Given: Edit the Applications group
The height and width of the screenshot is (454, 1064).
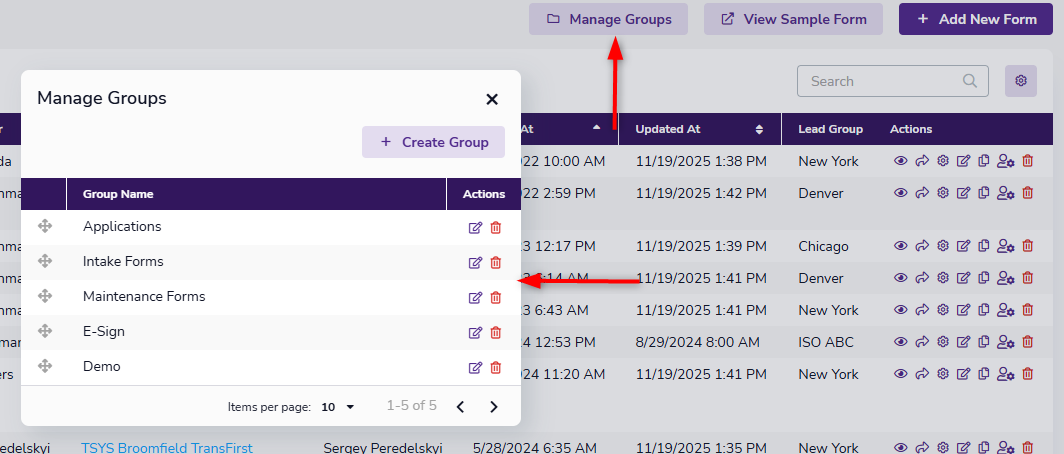Looking at the screenshot, I should coord(475,228).
